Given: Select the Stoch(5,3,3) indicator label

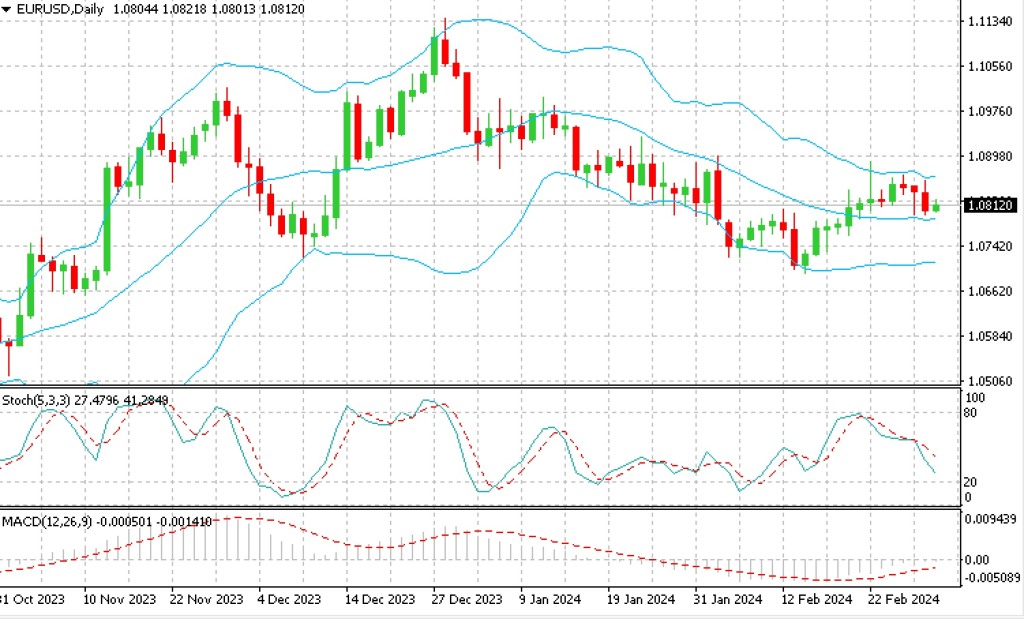Looking at the screenshot, I should pos(36,400).
